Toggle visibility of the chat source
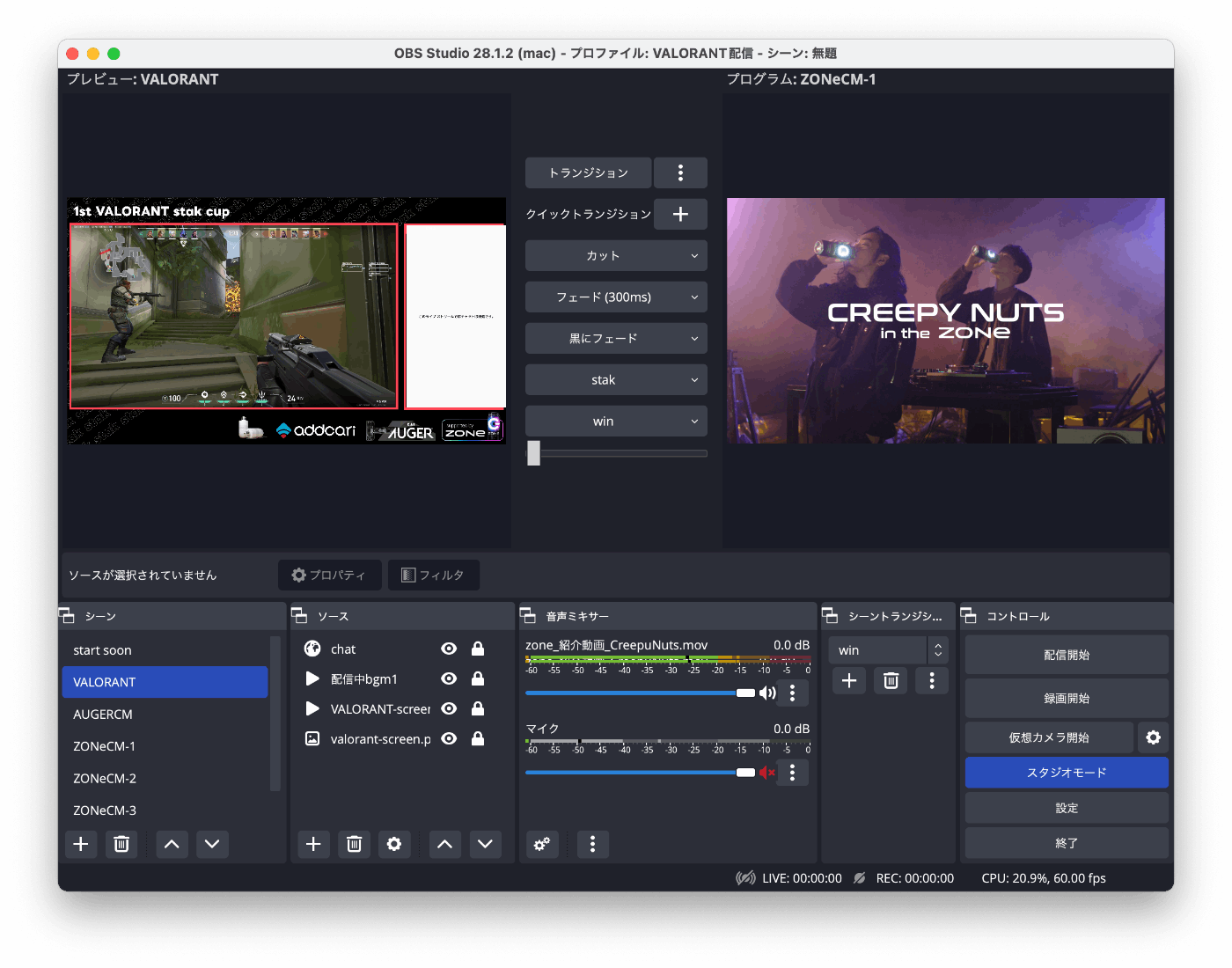1232x968 pixels. coord(449,649)
